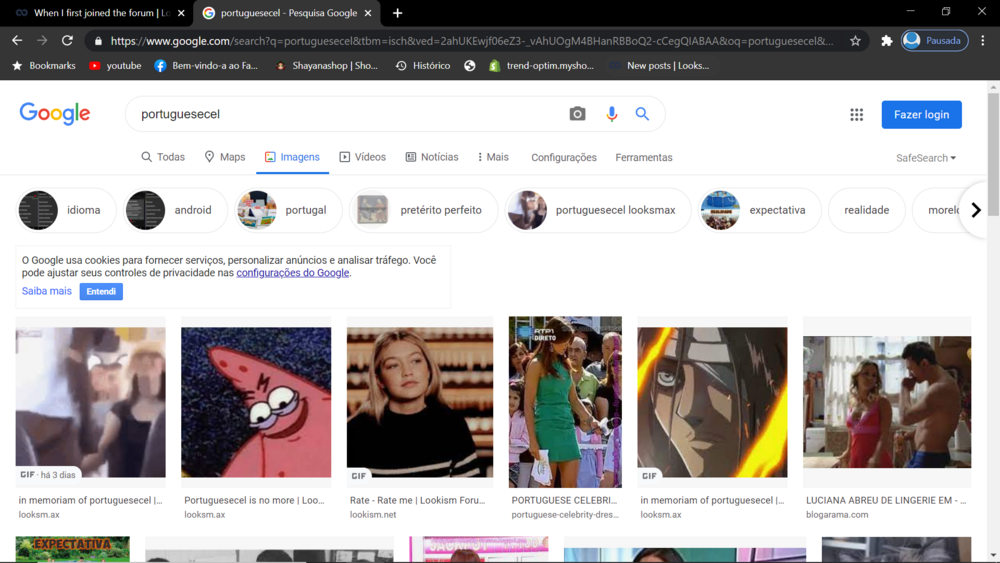Image resolution: width=1000 pixels, height=563 pixels.
Task: Expand the Mais menu
Action: click(493, 157)
